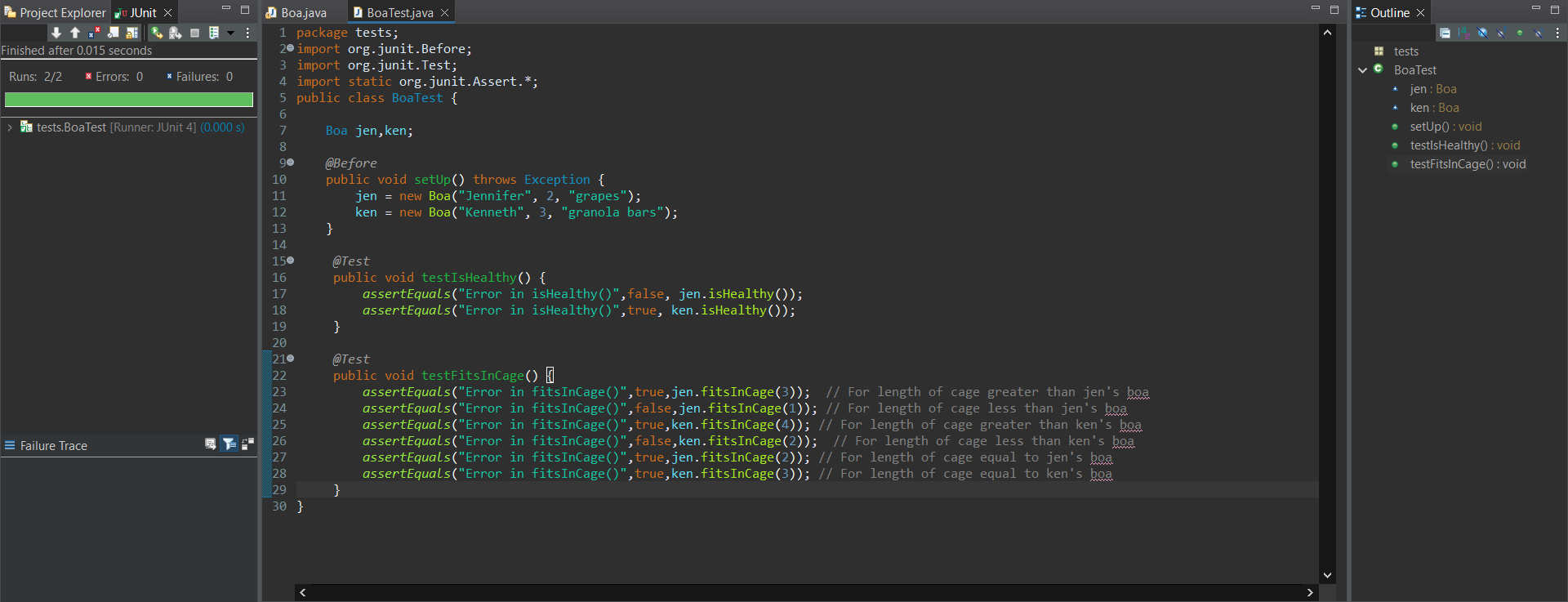The width and height of the screenshot is (1568, 602).
Task: Collapse the BoaTest class node in Outline
Action: pyautogui.click(x=1362, y=70)
